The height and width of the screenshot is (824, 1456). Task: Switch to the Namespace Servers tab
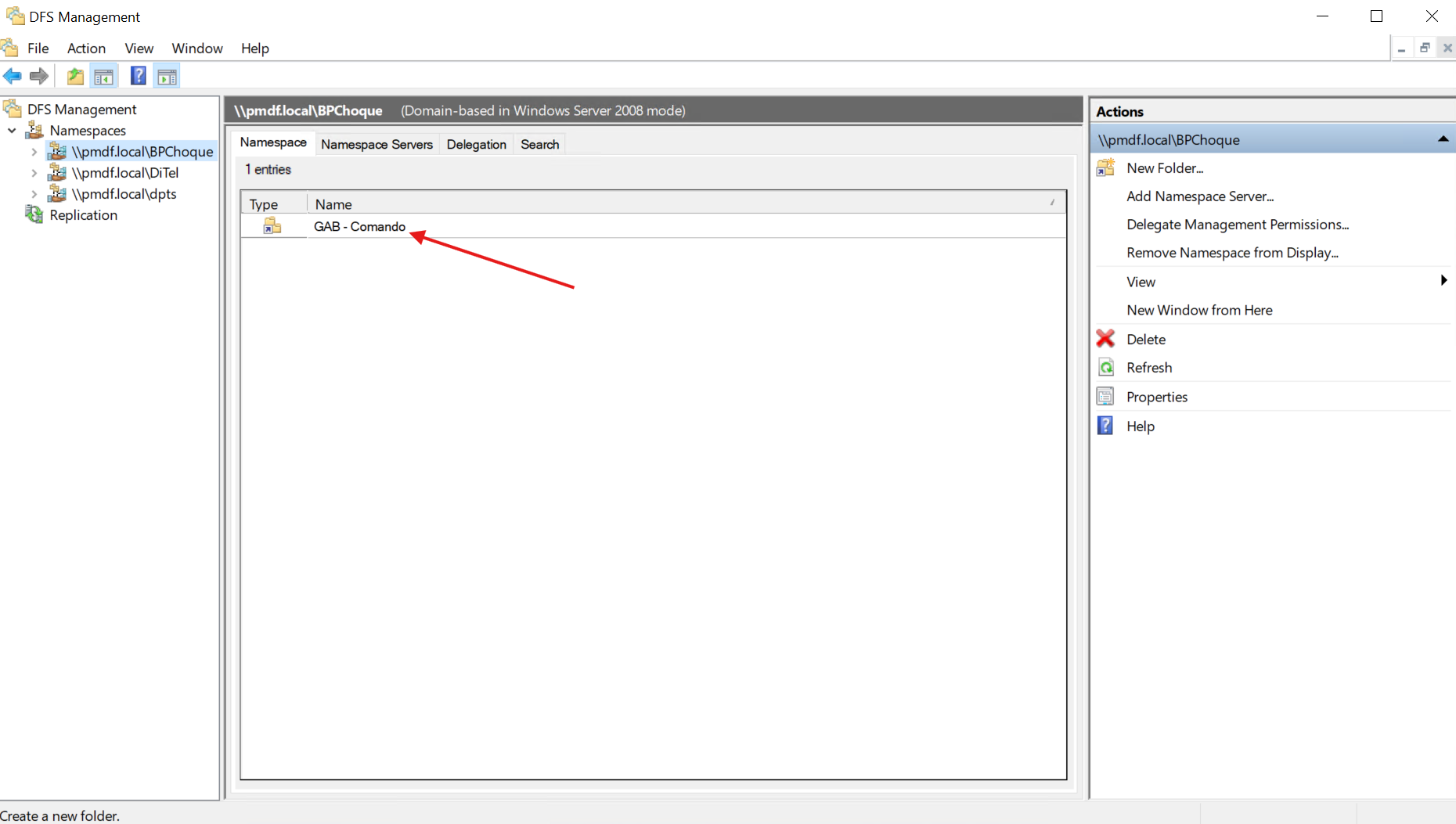coord(377,144)
